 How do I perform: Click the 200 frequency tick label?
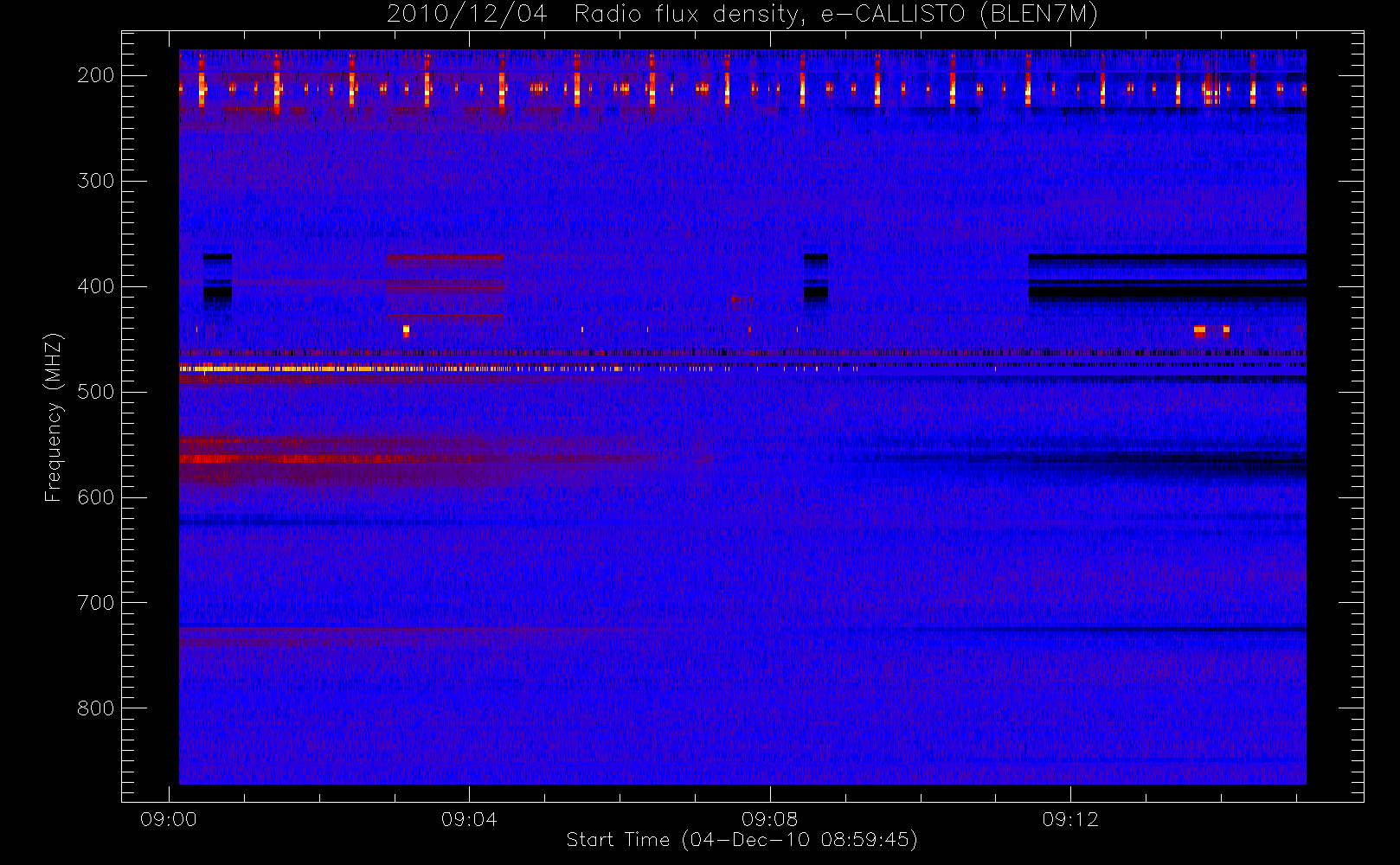(x=95, y=75)
